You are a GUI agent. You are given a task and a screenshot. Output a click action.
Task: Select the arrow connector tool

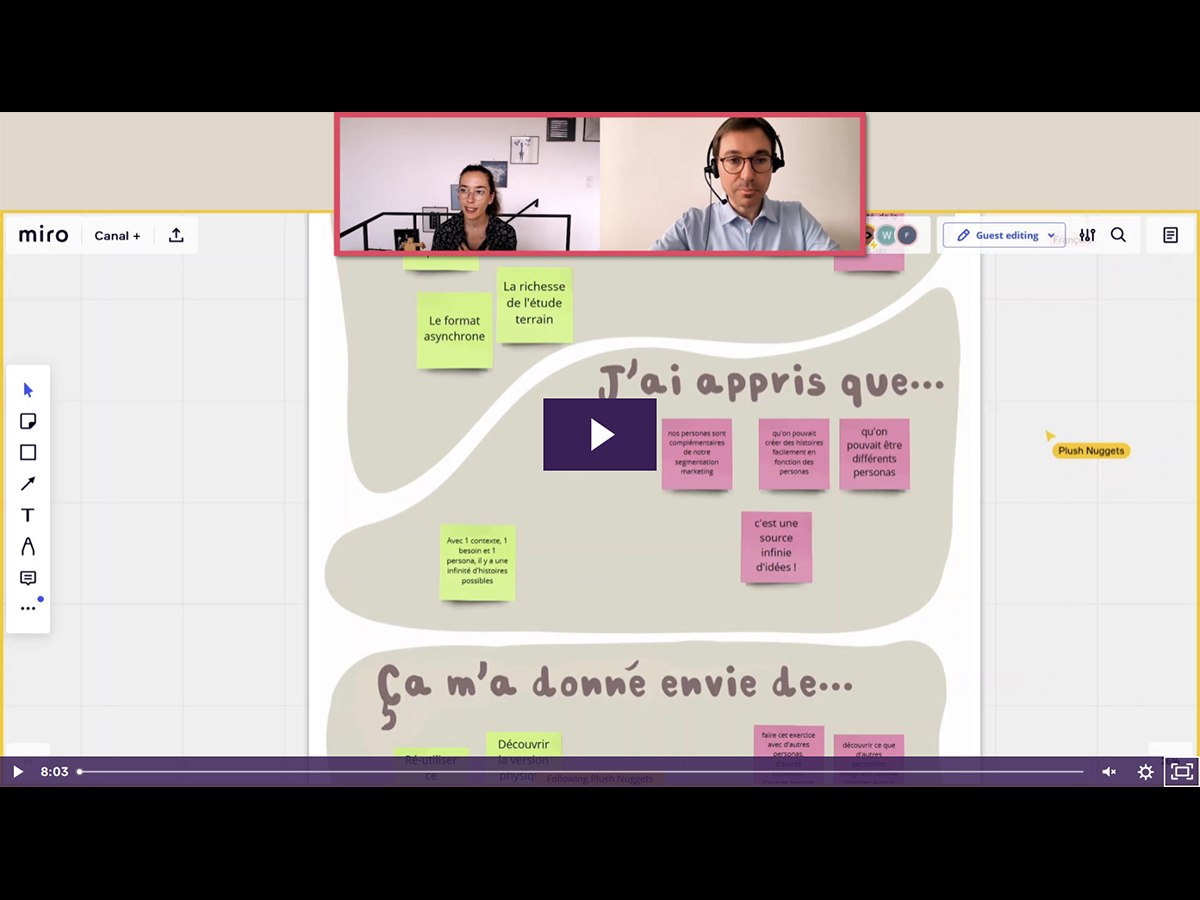pyautogui.click(x=28, y=484)
